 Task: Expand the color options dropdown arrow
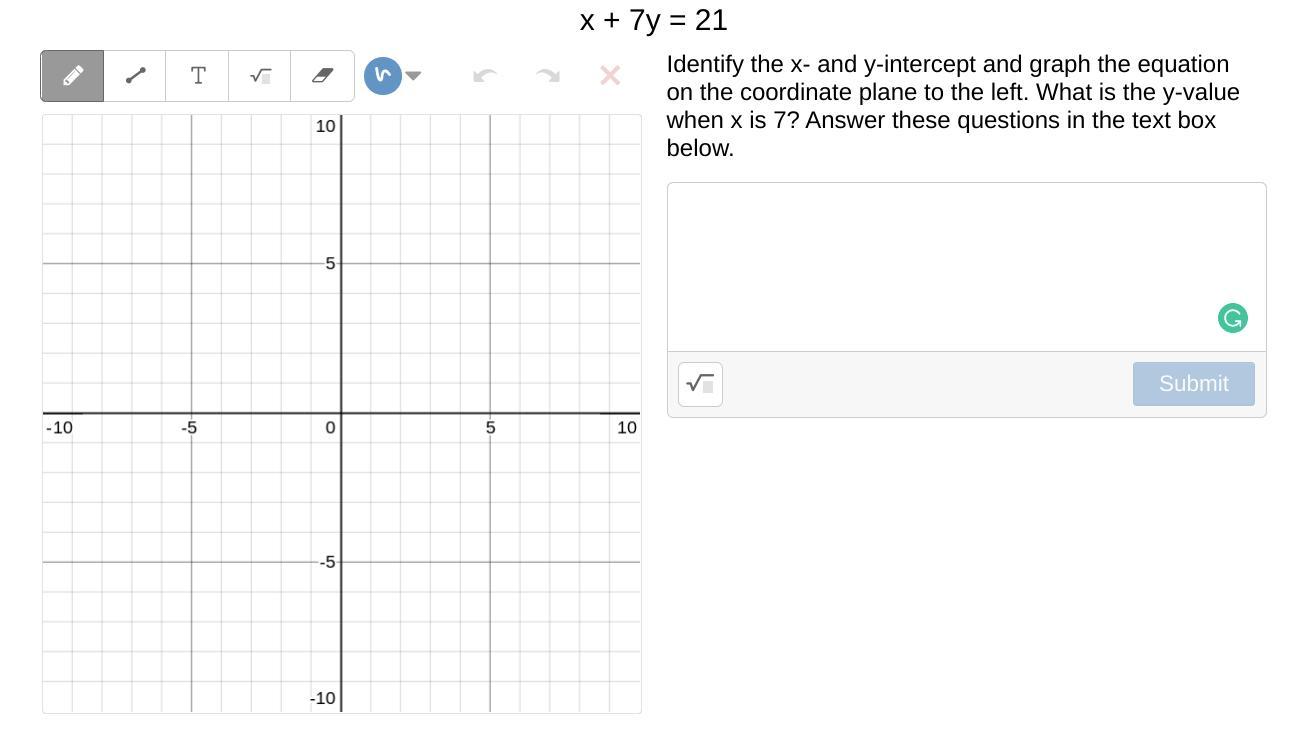coord(413,76)
